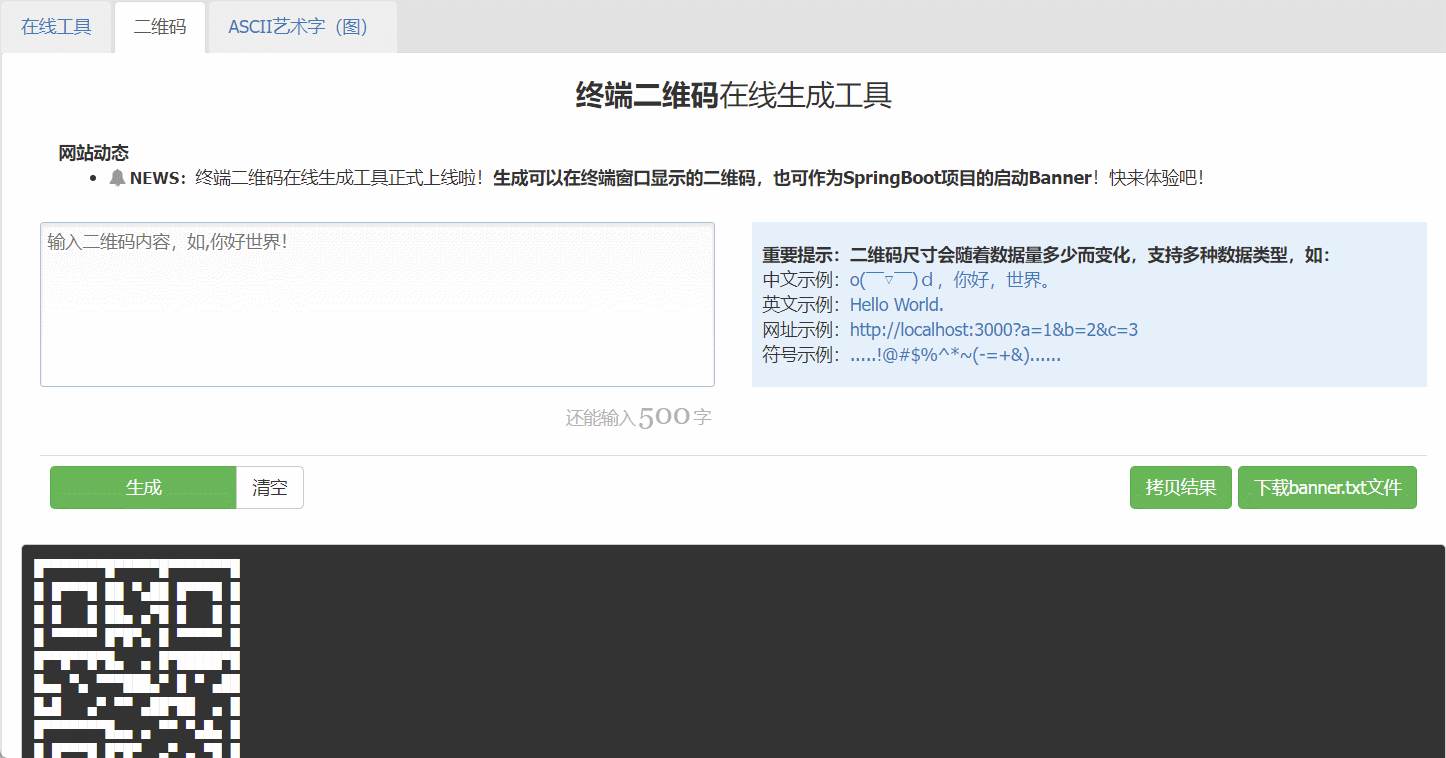Switch to ASCII艺术字（图）tab
1446x758 pixels.
(x=302, y=27)
